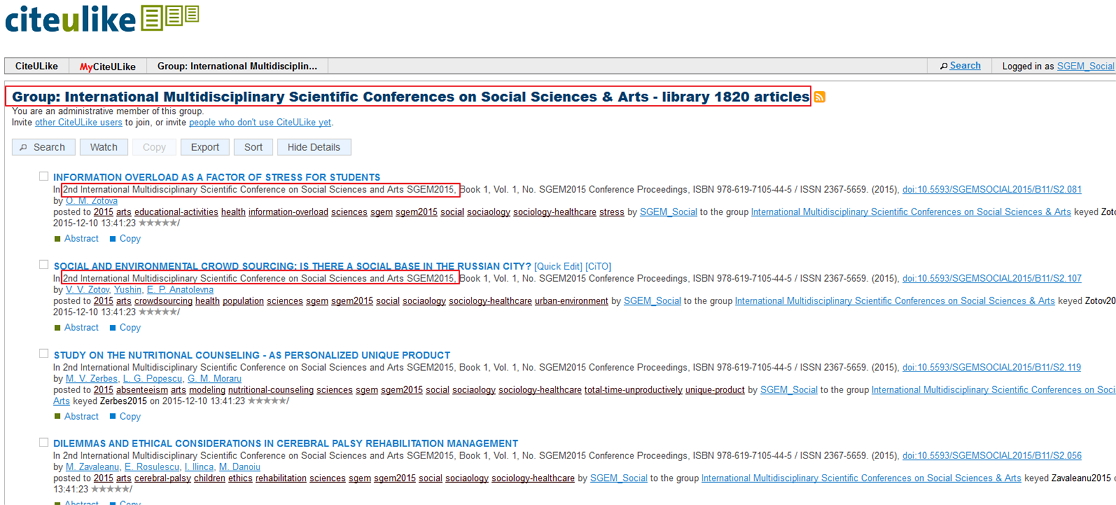Open the cerebral-palsy tag

click(x=160, y=479)
